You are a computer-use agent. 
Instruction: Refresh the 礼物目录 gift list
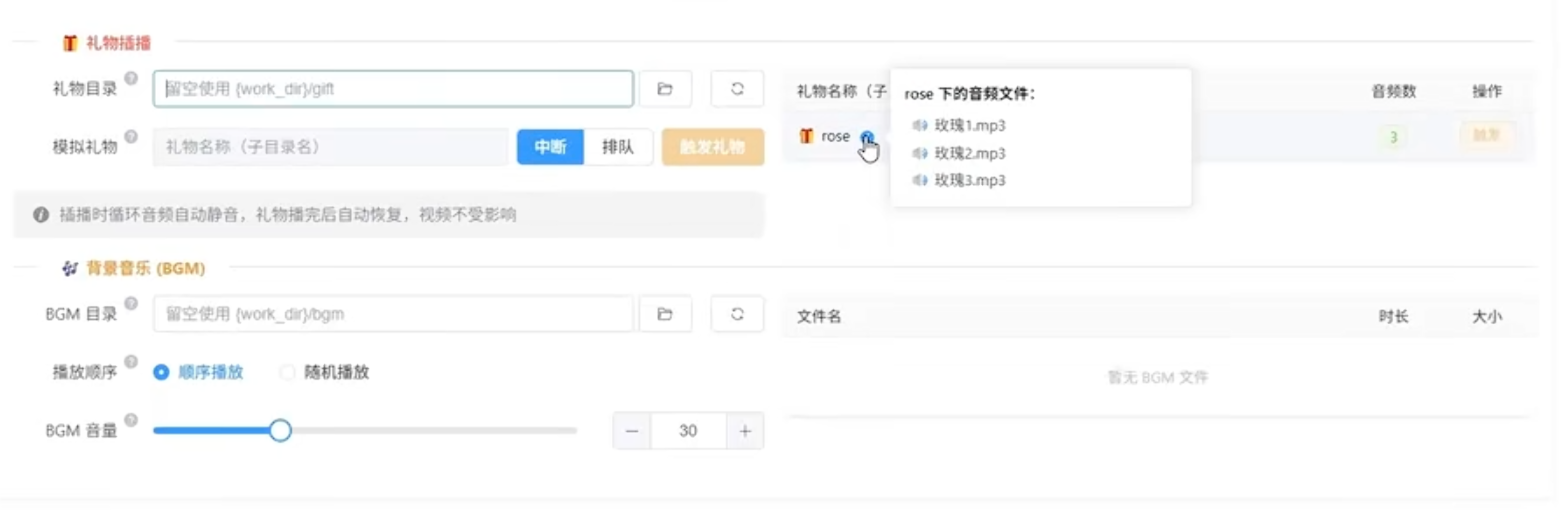737,89
